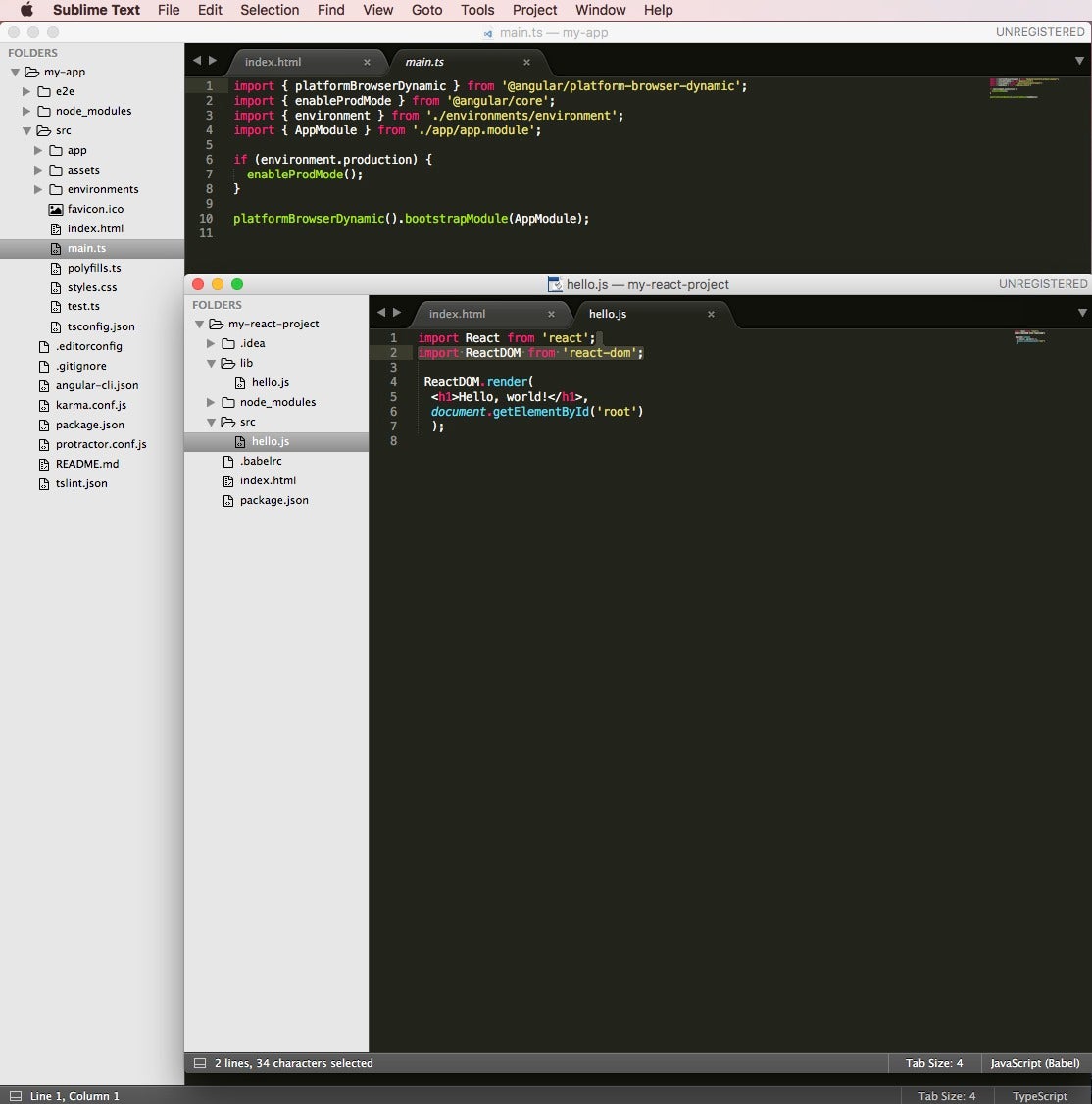Open the Apple menu

26,10
